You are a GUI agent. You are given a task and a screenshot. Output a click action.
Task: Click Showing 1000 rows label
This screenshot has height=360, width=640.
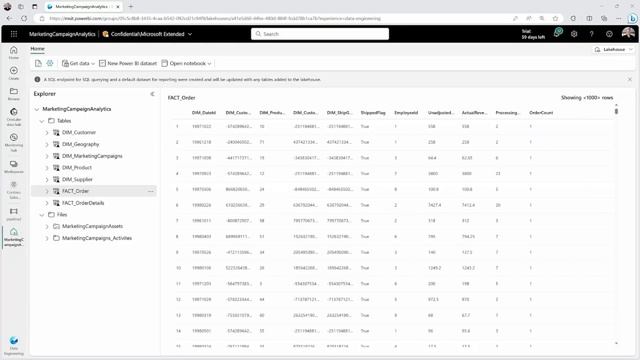tap(587, 98)
